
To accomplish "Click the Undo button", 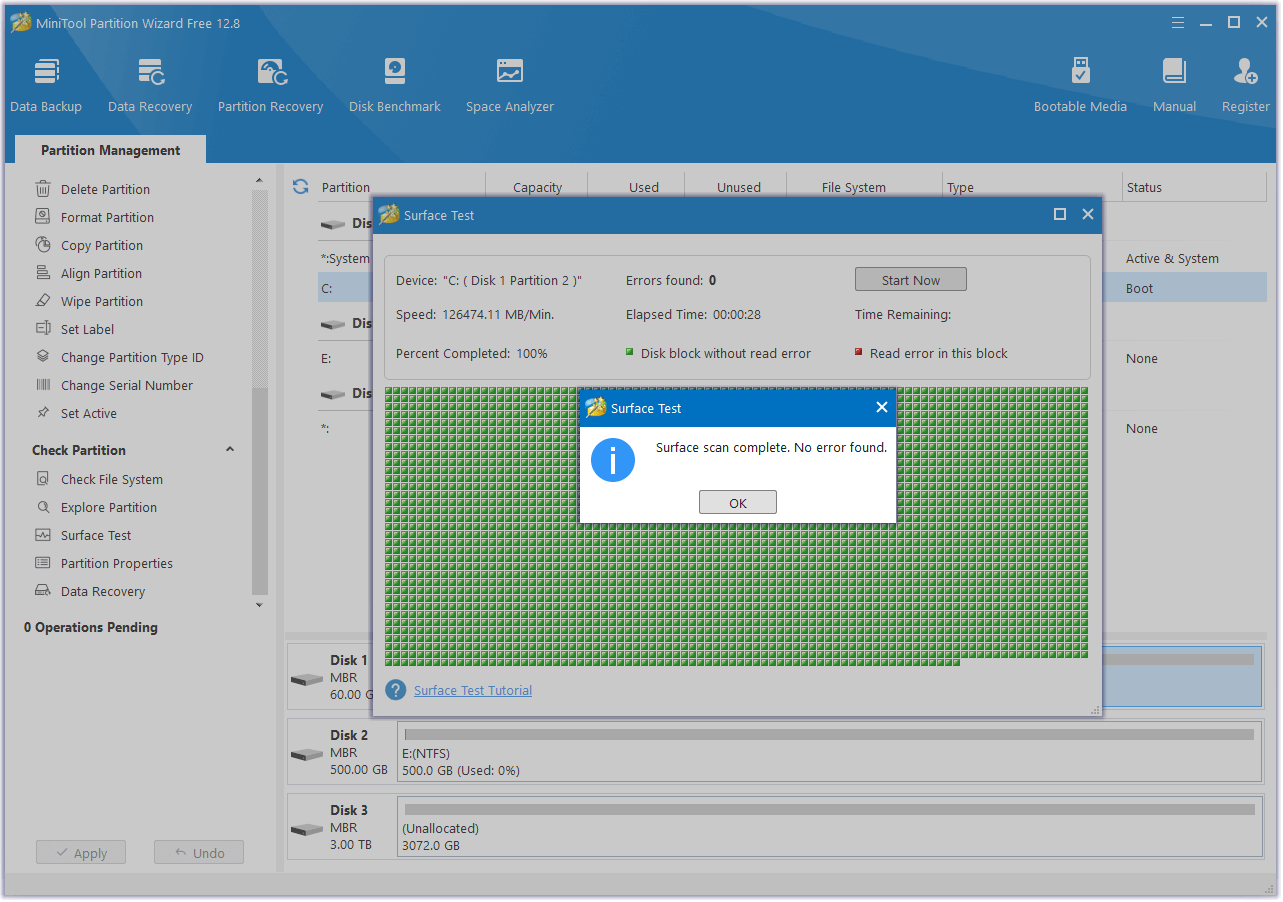I will pos(199,853).
